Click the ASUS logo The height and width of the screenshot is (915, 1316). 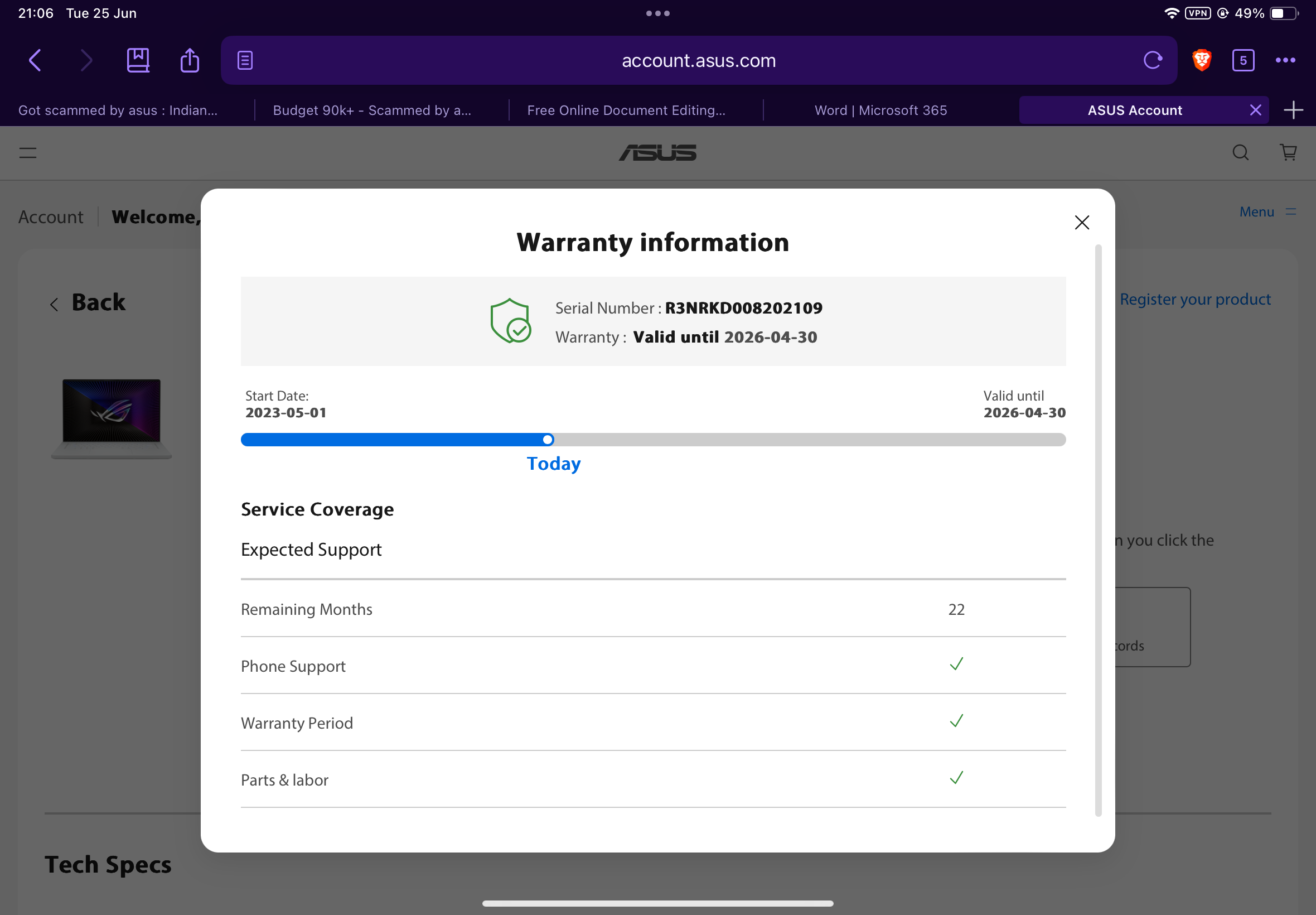click(x=657, y=152)
